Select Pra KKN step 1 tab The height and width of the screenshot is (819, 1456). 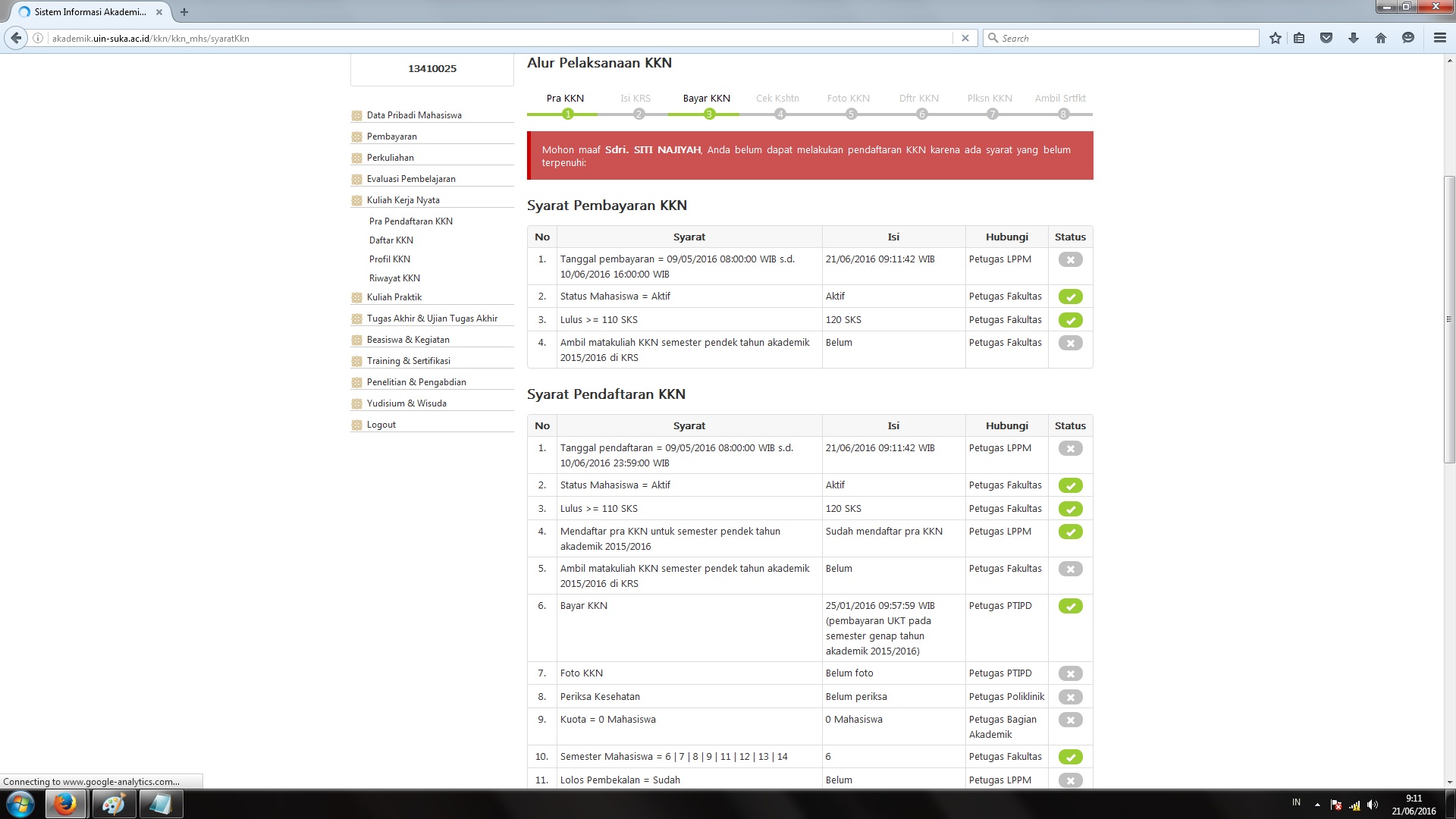point(566,99)
